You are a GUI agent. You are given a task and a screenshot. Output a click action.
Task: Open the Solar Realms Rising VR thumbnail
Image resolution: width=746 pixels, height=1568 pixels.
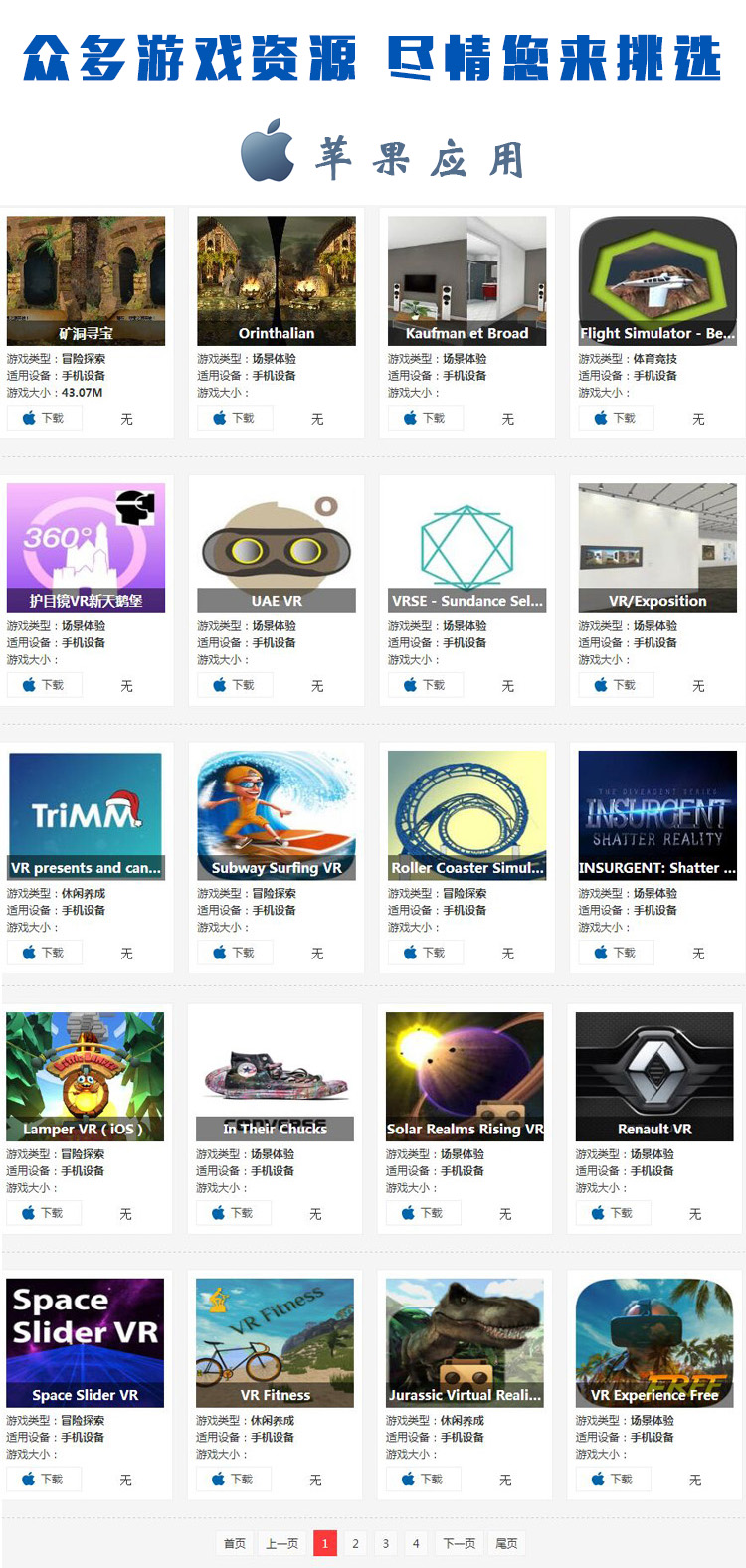pyautogui.click(x=466, y=1077)
